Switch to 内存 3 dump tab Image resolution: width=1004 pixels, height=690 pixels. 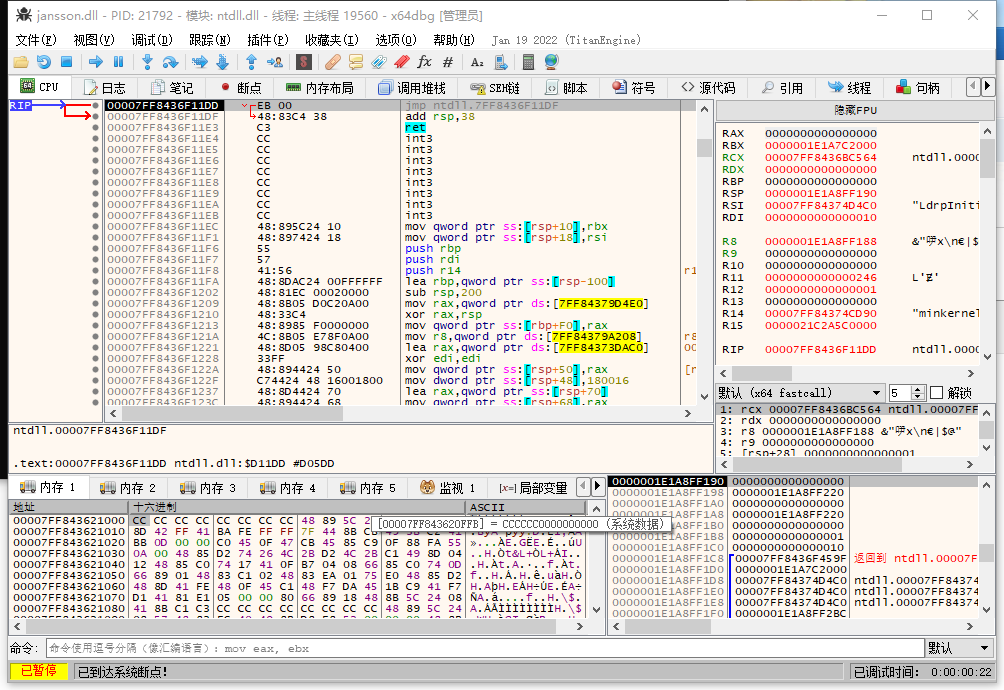point(208,488)
